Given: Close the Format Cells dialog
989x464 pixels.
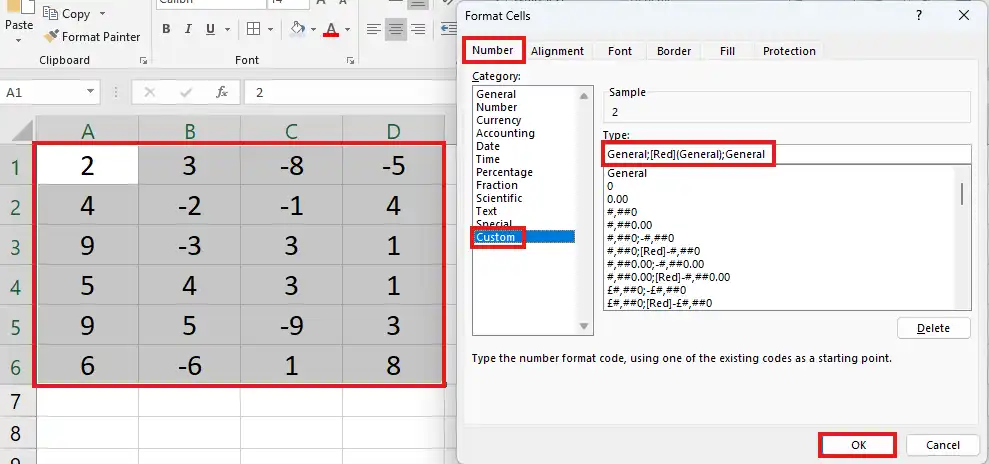Looking at the screenshot, I should pyautogui.click(x=964, y=15).
